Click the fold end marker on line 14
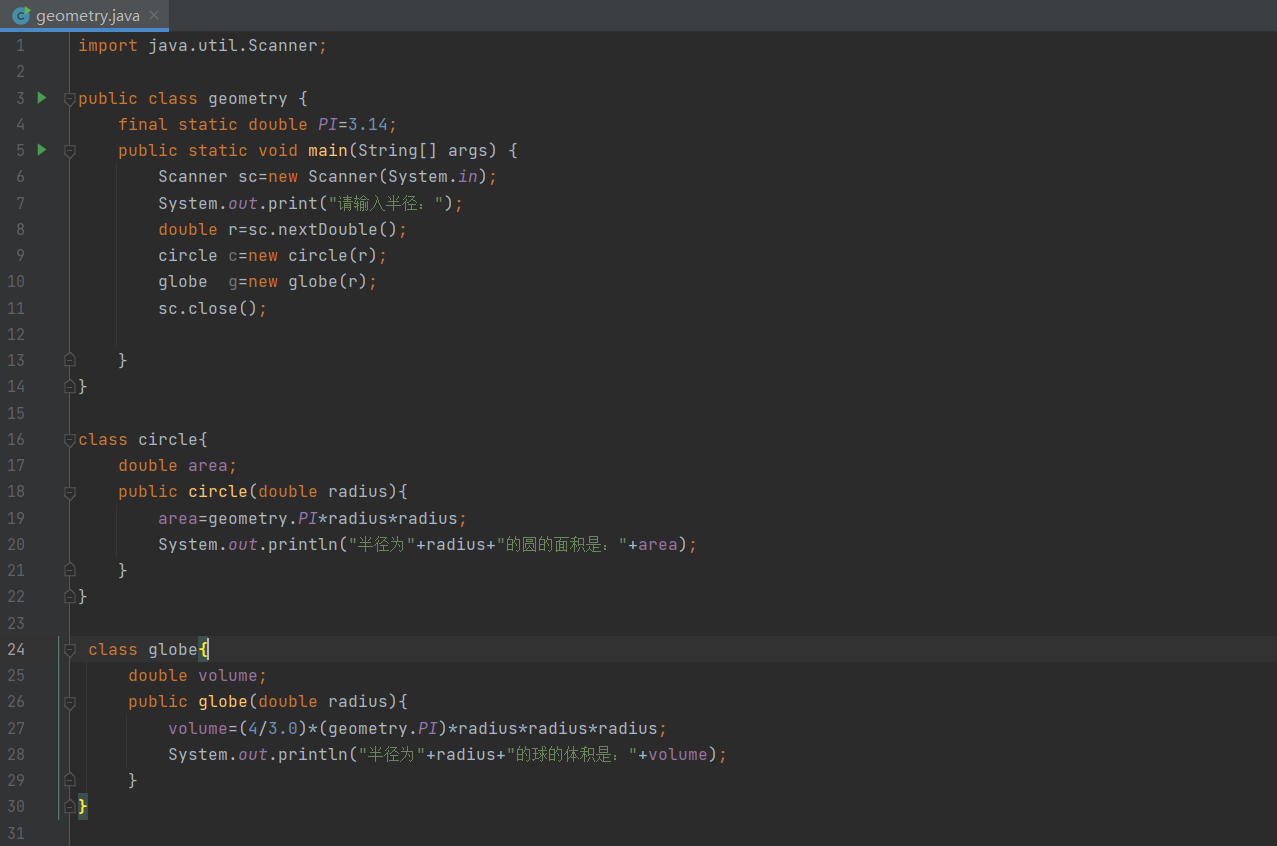Screen dimensions: 1277x846 pyautogui.click(x=69, y=385)
